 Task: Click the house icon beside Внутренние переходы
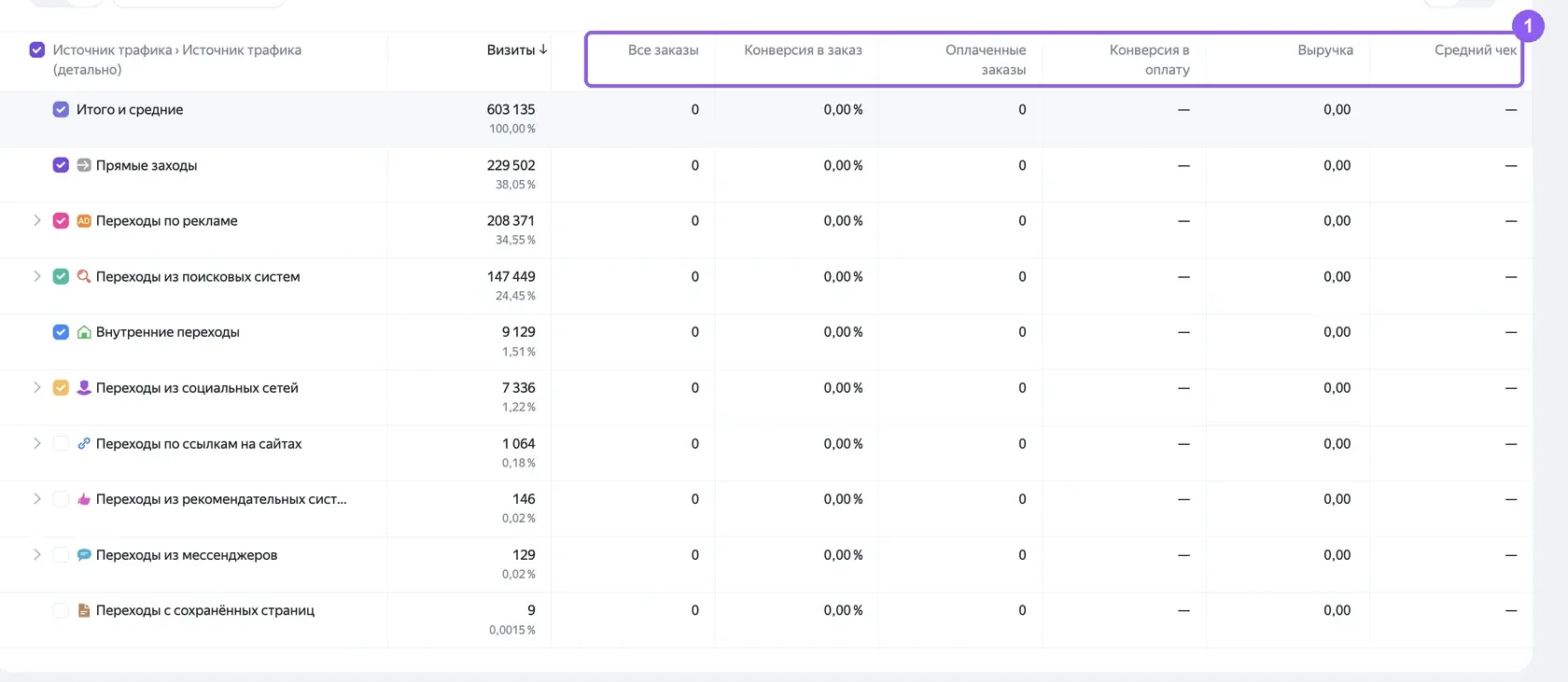pyautogui.click(x=84, y=332)
